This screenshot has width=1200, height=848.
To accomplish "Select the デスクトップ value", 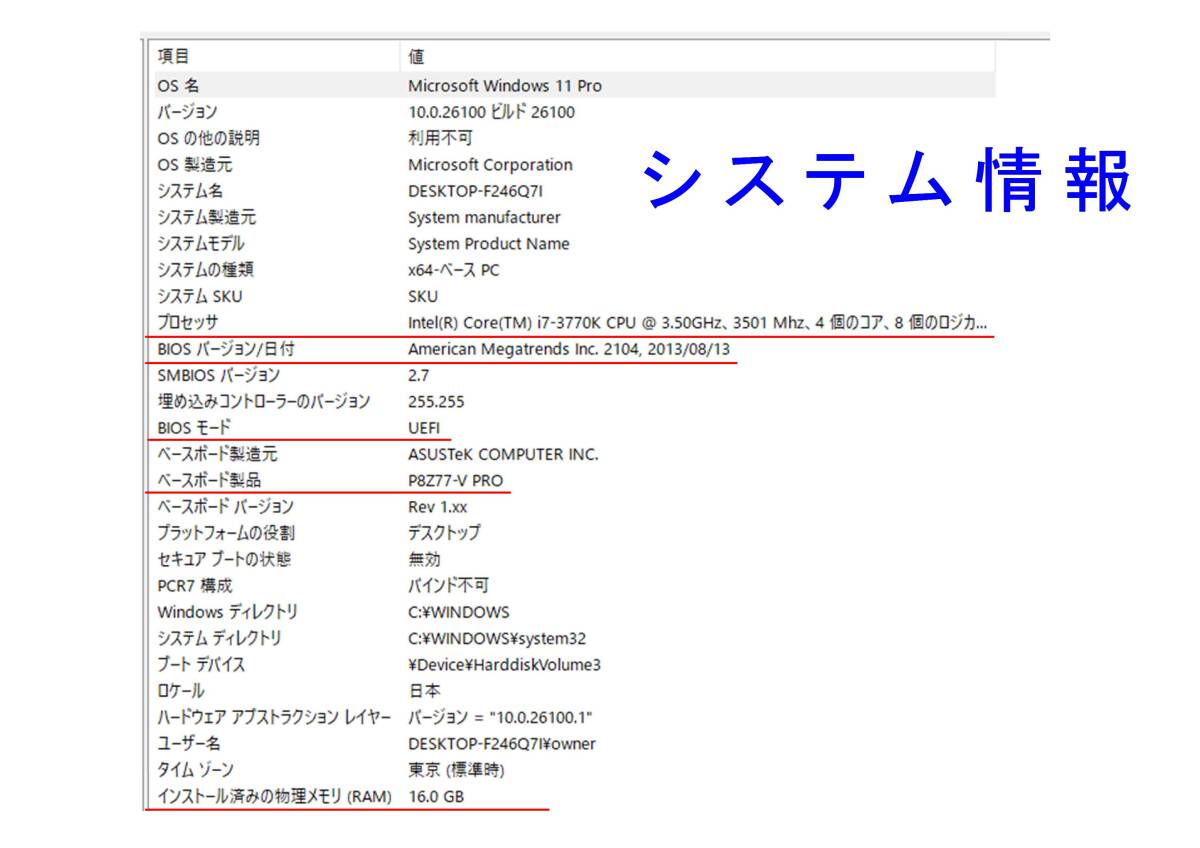I will 444,533.
